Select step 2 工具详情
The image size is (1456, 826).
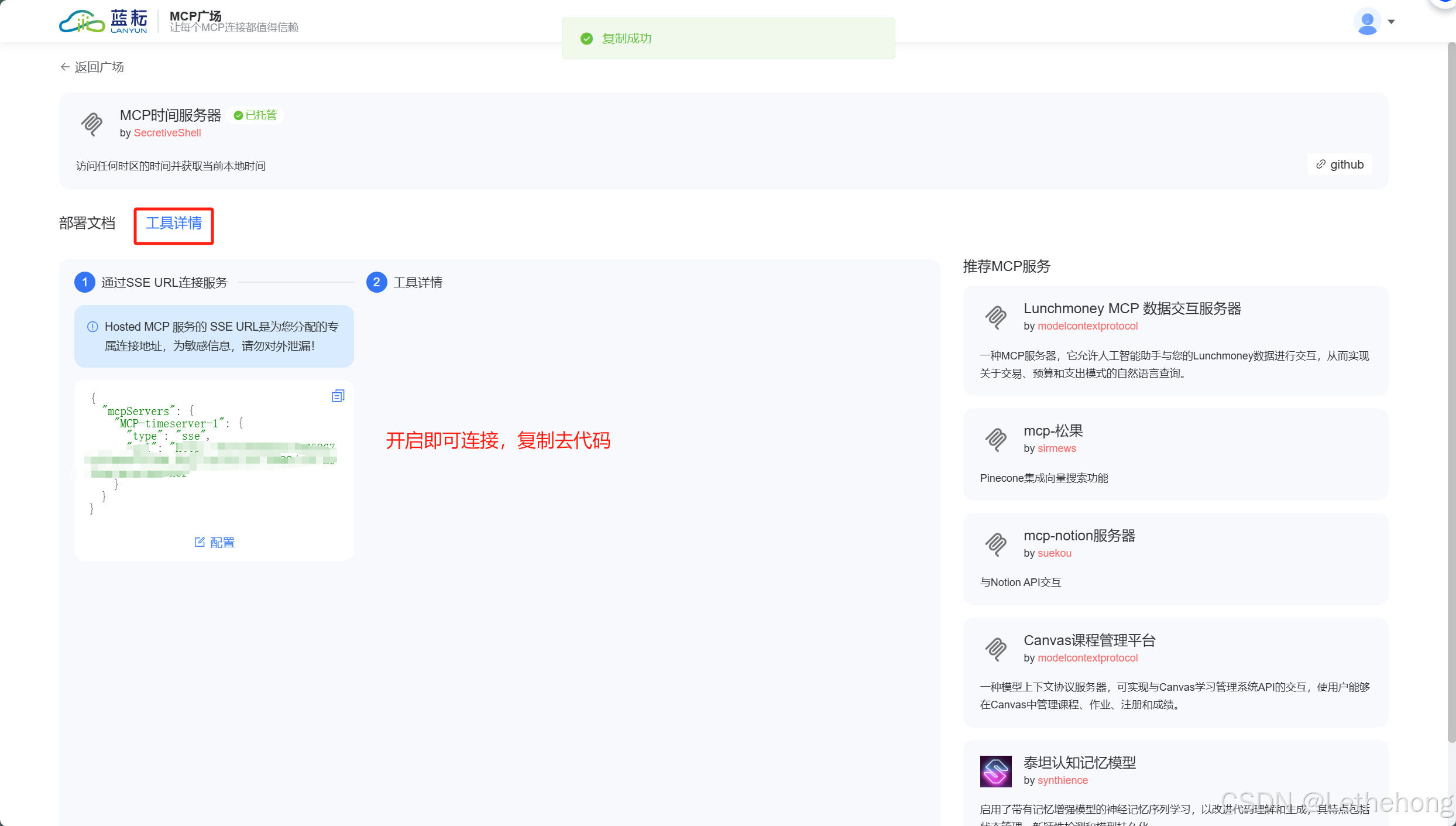[x=404, y=283]
